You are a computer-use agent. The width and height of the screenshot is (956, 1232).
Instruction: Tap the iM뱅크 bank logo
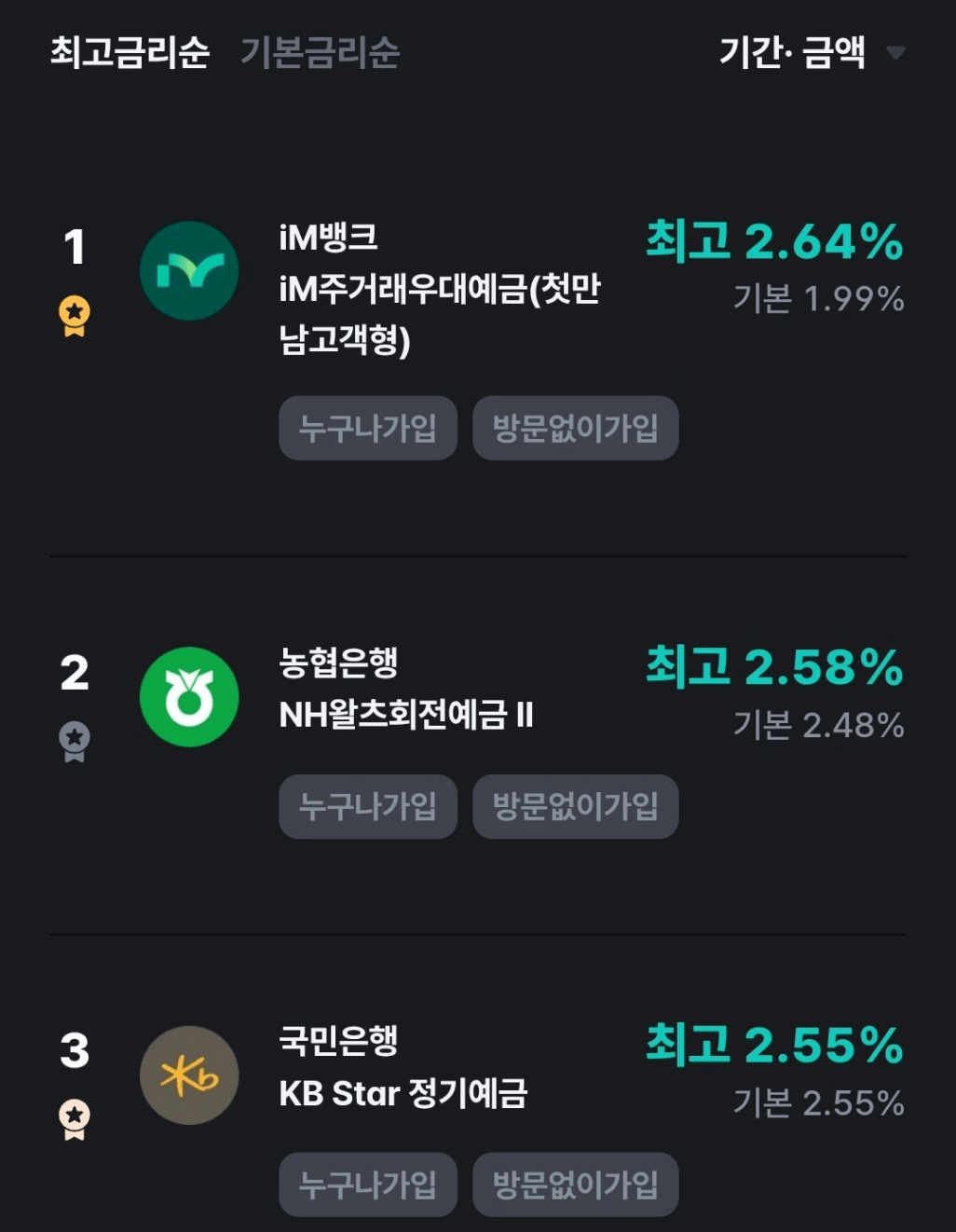click(189, 271)
